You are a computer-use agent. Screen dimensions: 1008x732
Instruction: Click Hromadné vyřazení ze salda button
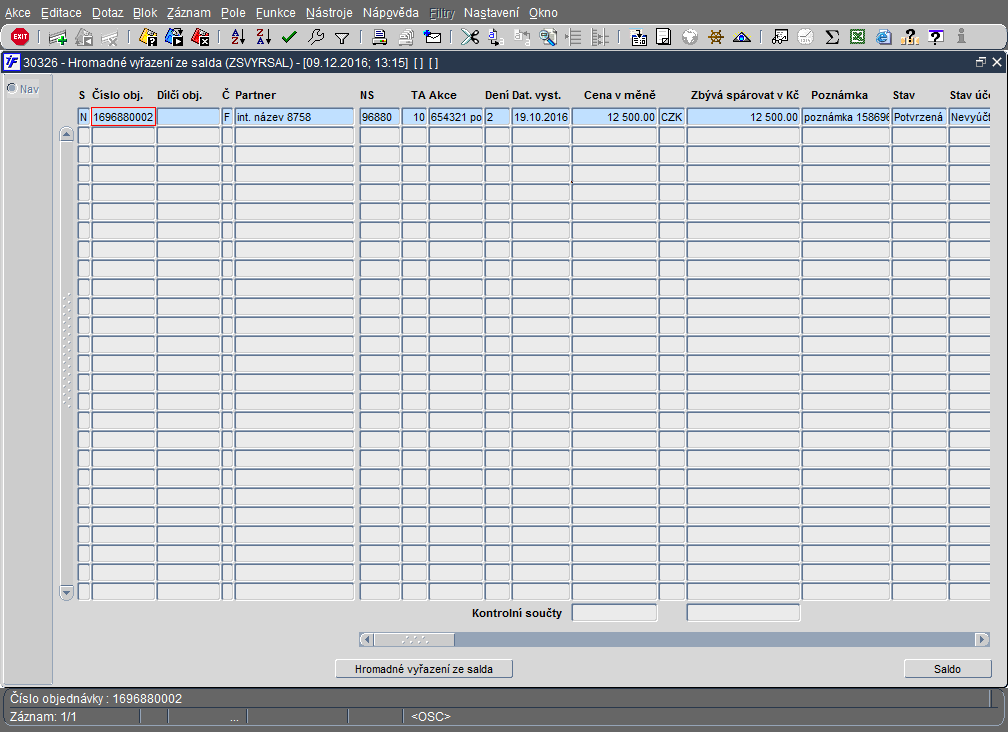click(424, 669)
